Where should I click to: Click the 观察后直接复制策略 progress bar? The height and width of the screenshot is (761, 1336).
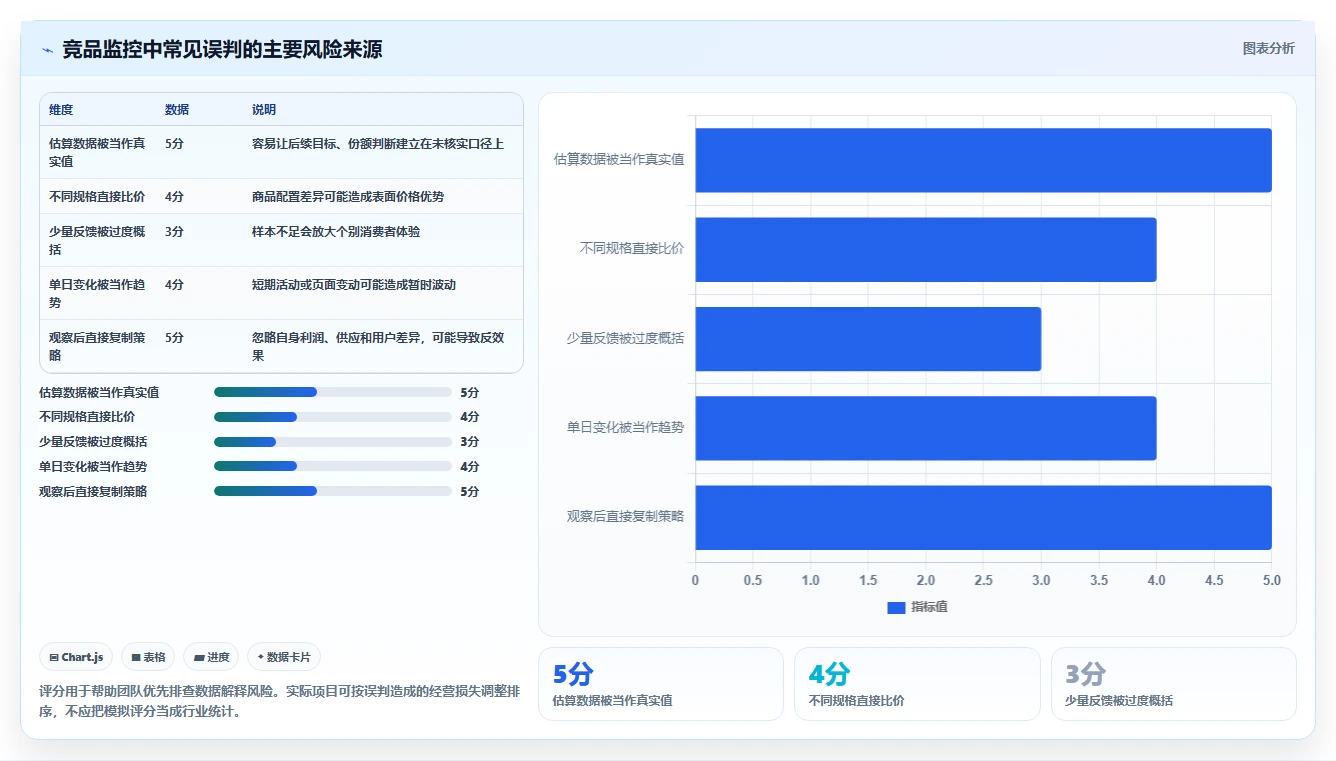[333, 491]
